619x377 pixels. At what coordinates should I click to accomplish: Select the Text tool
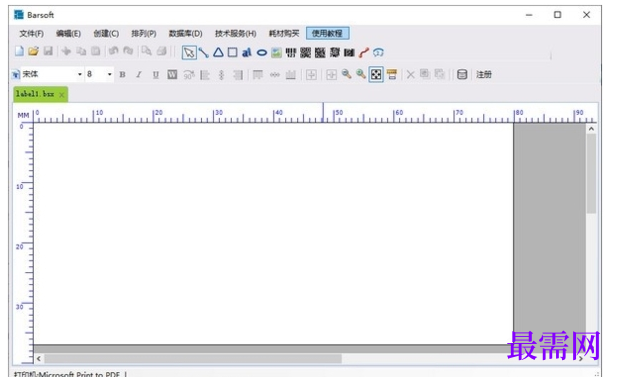(x=247, y=53)
